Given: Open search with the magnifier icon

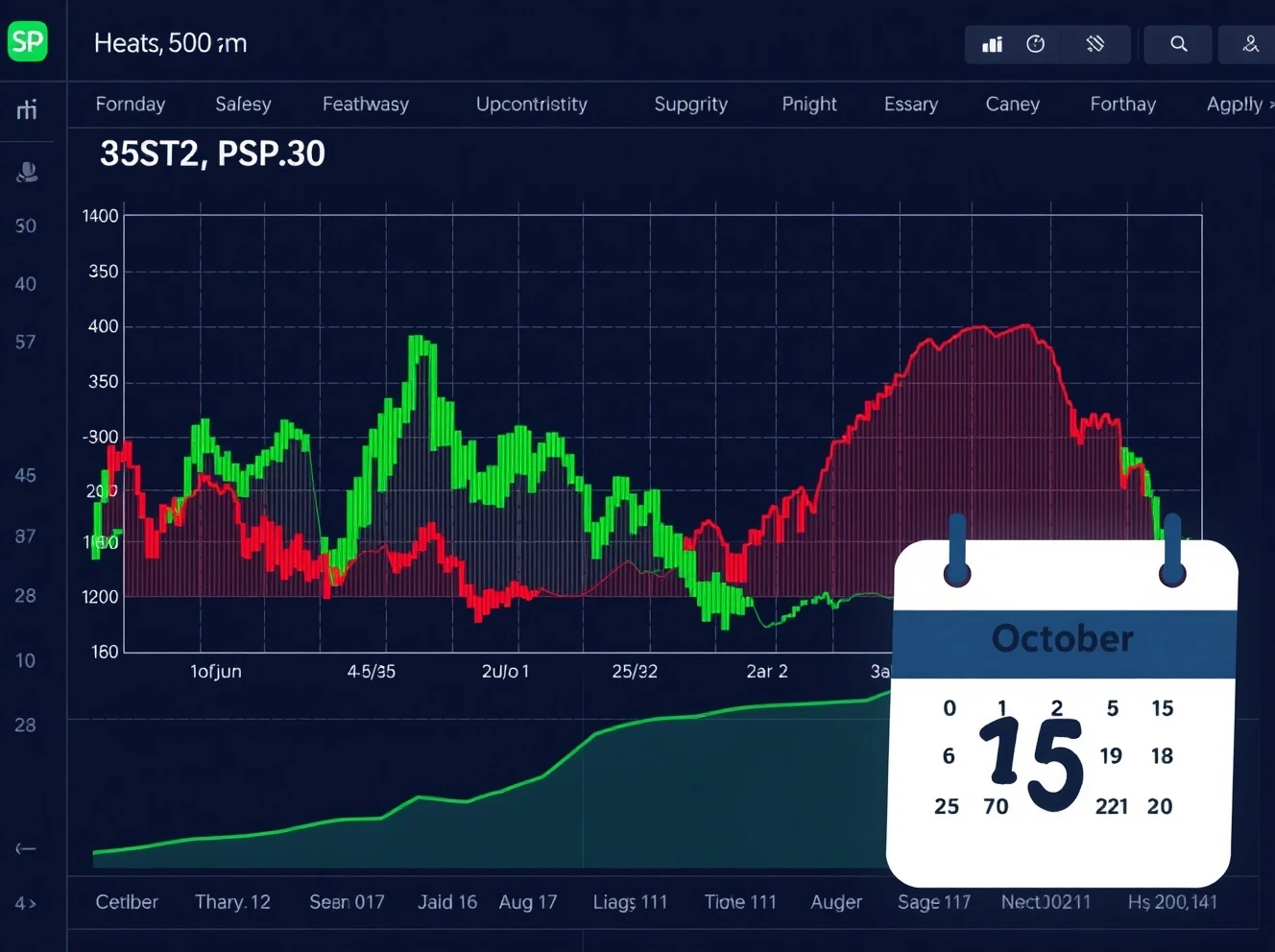Looking at the screenshot, I should (x=1178, y=44).
